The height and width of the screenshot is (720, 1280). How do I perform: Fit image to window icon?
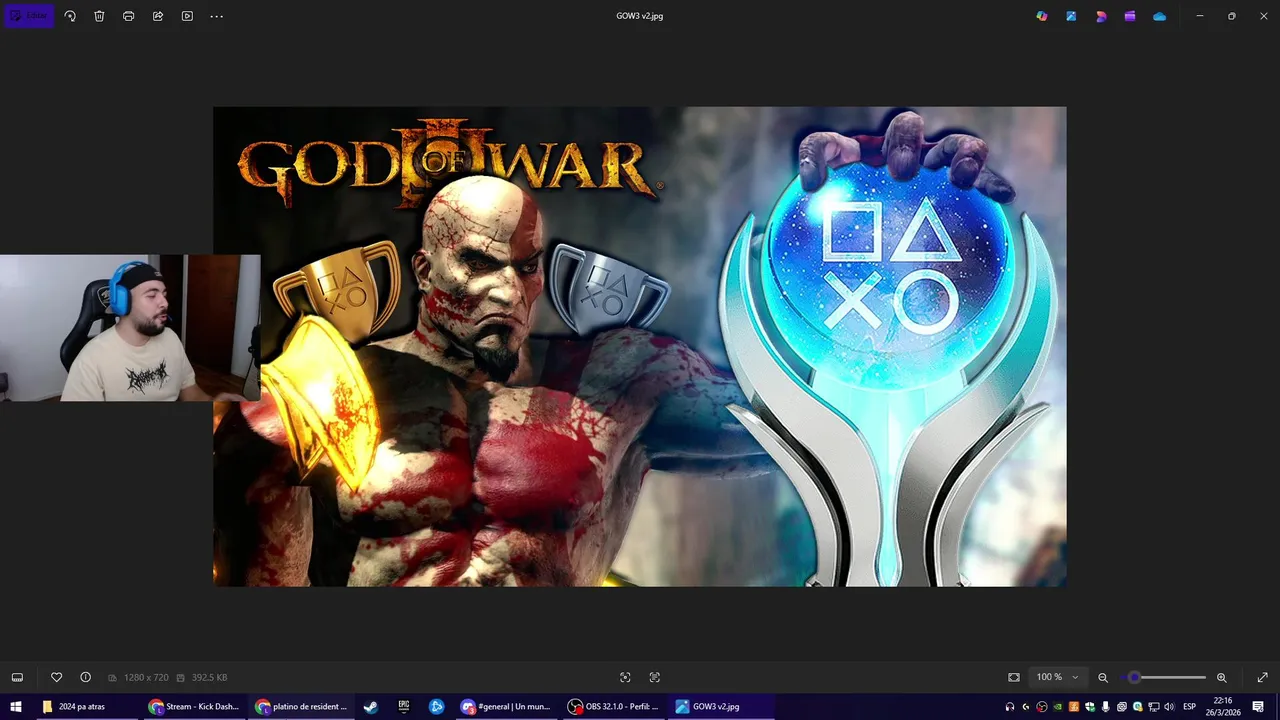1014,677
